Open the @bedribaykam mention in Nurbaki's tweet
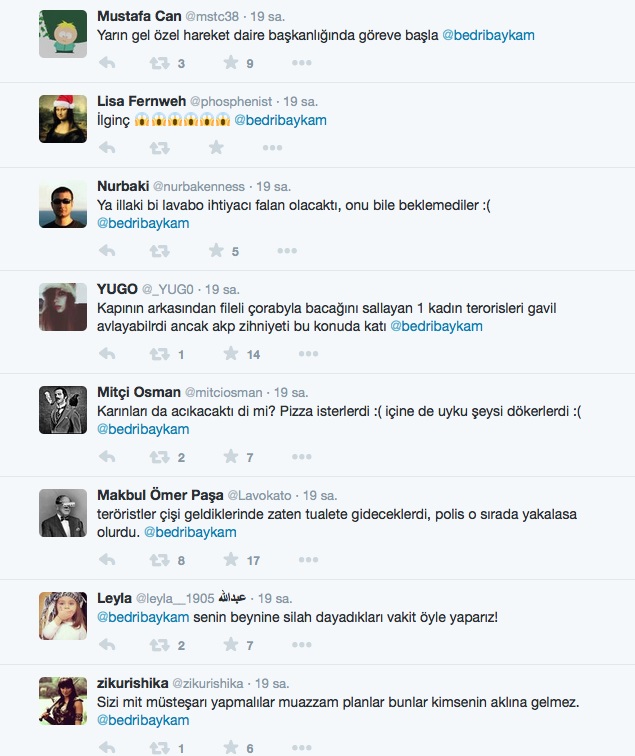The image size is (635, 756). [x=143, y=223]
